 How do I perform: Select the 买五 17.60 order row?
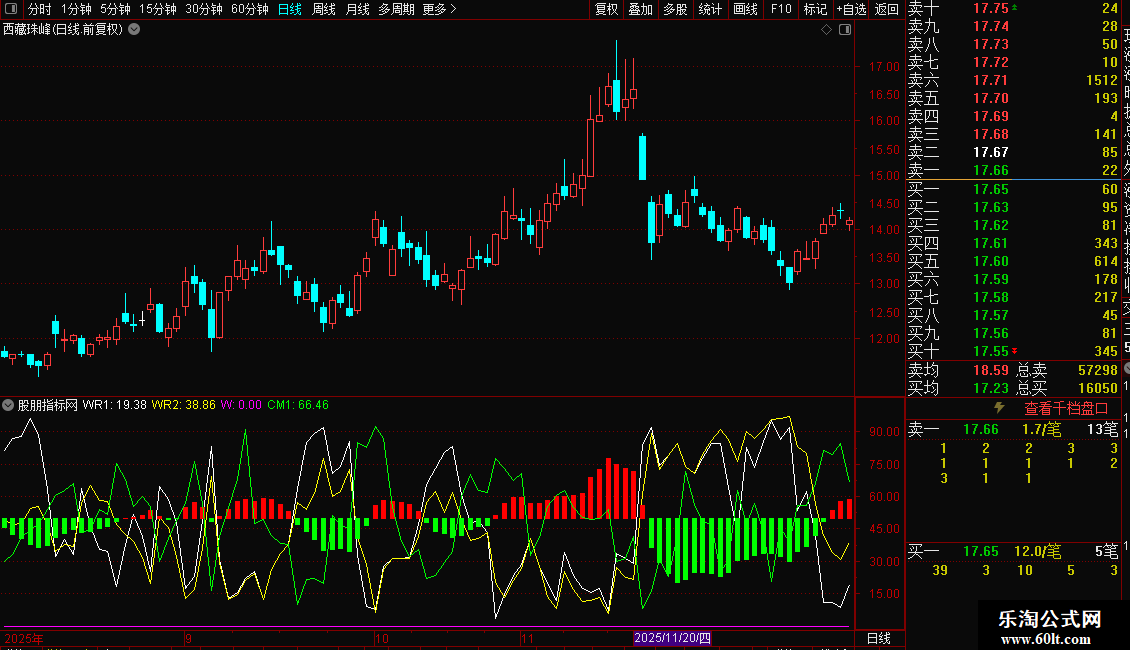point(1013,261)
